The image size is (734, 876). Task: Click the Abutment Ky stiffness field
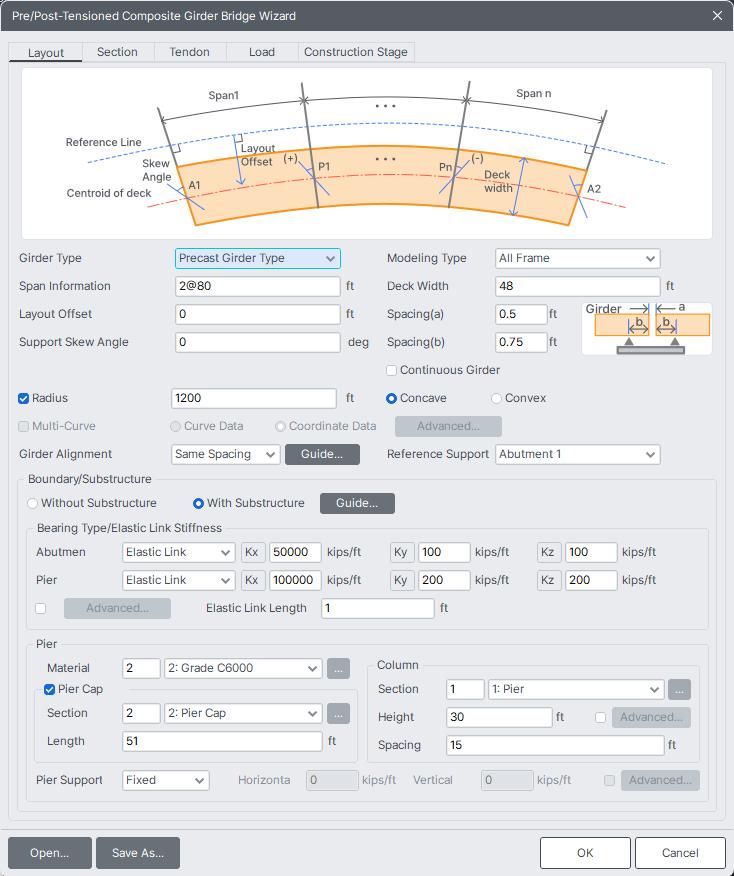444,552
